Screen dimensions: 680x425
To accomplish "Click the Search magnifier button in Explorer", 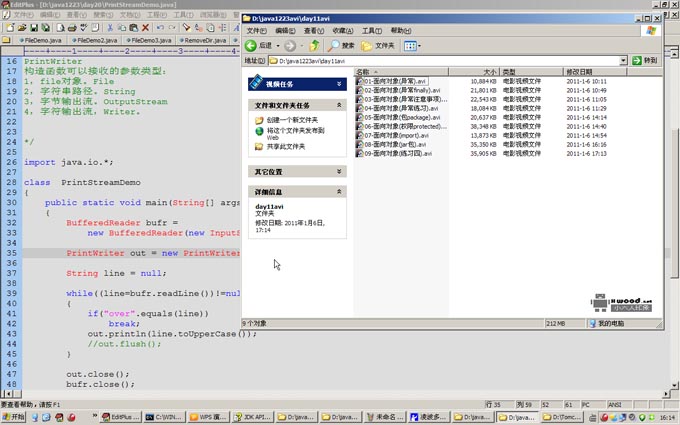I will pos(341,46).
